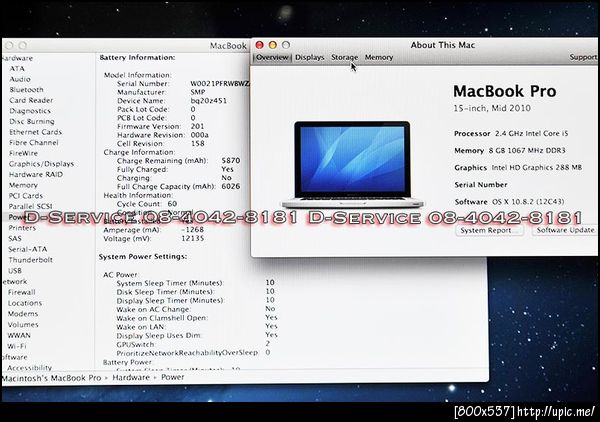Select Audio in the hardware list
The width and height of the screenshot is (600, 422).
click(x=20, y=79)
